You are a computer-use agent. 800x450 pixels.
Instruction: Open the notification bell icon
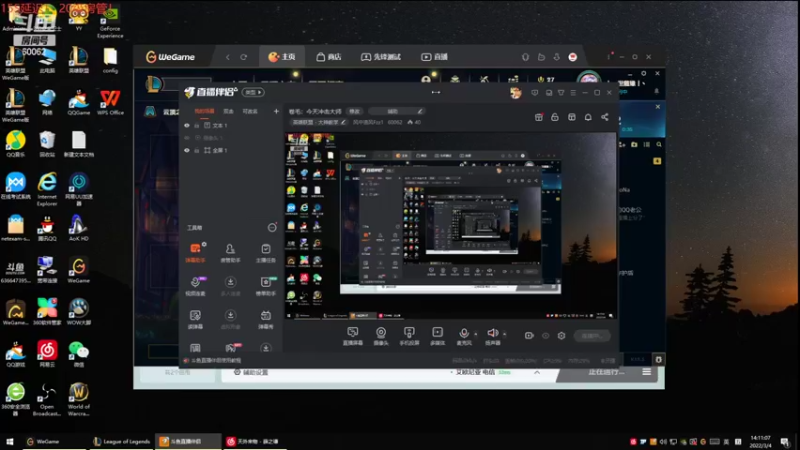point(588,117)
